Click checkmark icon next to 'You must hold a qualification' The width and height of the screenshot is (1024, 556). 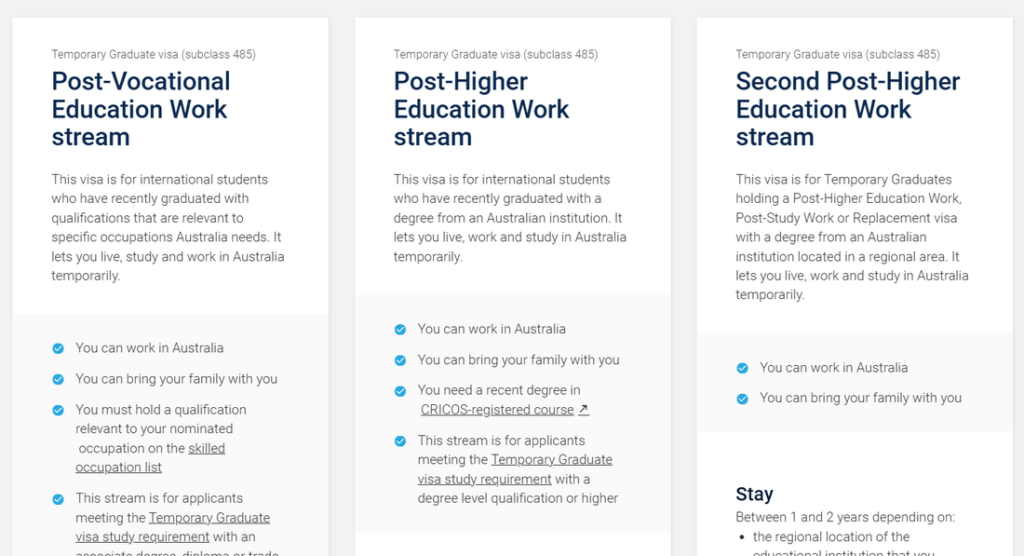58,410
